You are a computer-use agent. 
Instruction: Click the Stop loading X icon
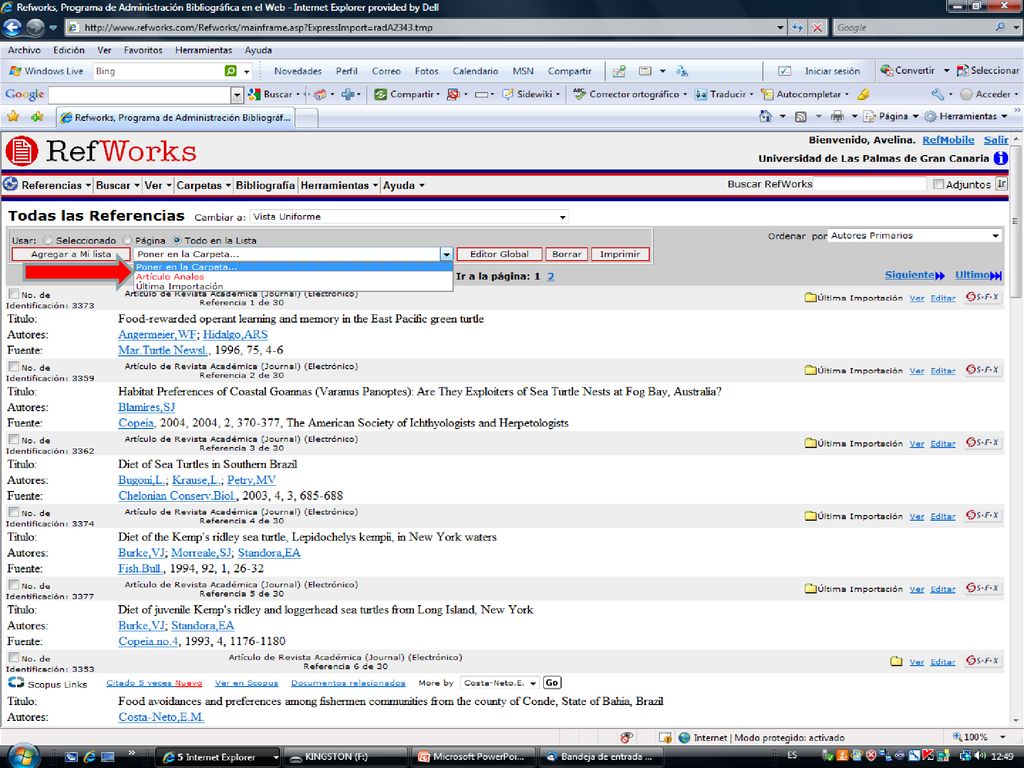(x=818, y=27)
